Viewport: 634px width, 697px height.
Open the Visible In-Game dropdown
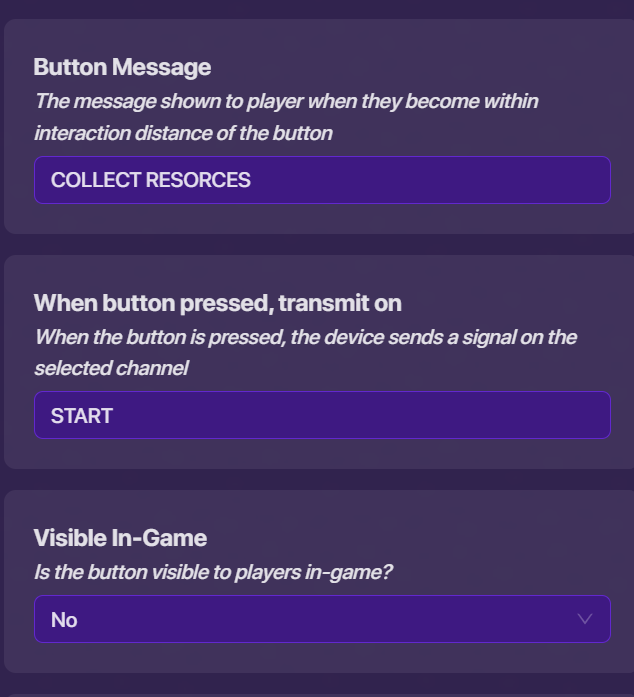[x=322, y=620]
